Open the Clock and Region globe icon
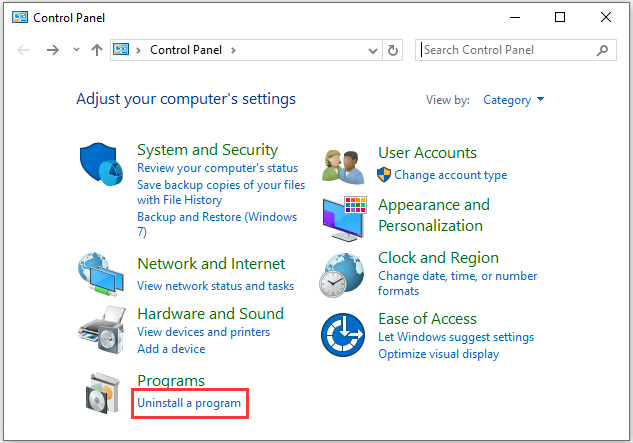Viewport: 633px width, 443px height. (x=342, y=275)
